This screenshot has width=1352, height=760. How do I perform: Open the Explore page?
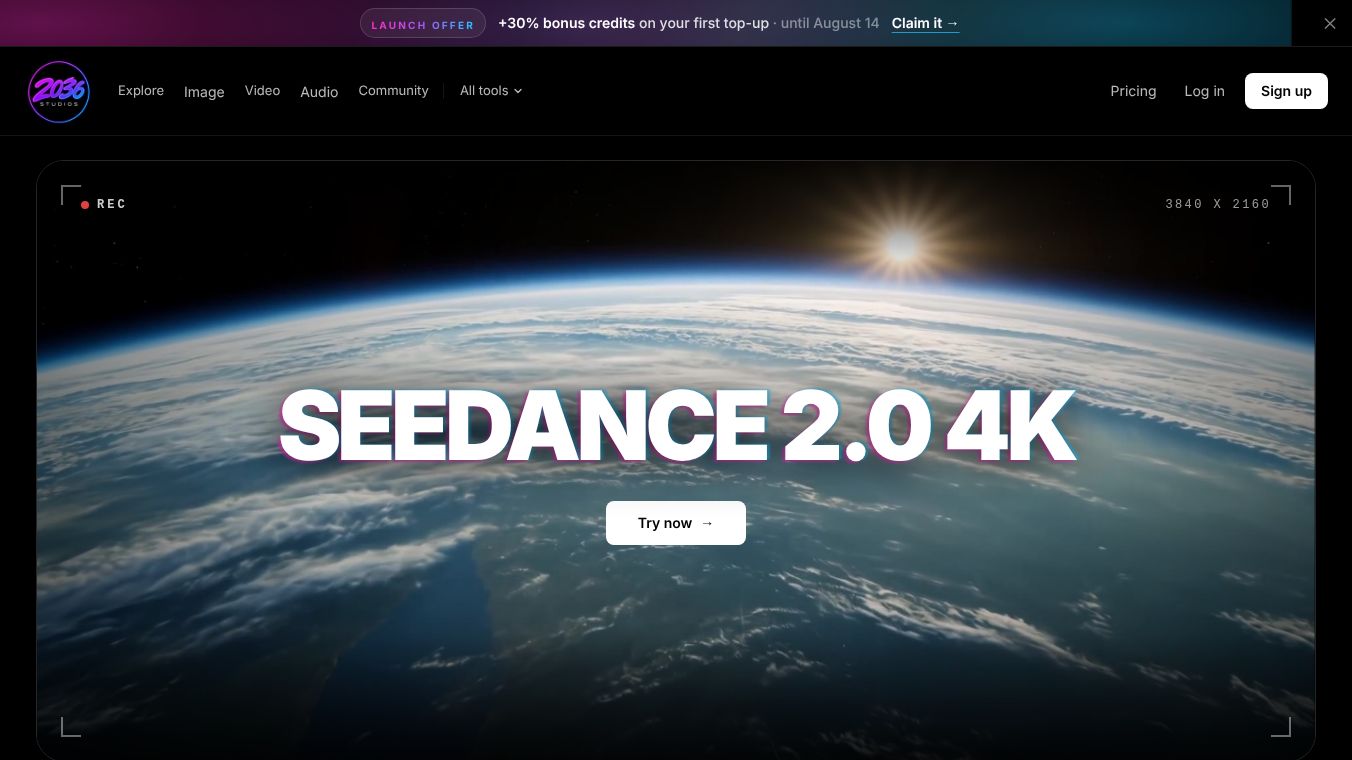(x=141, y=91)
